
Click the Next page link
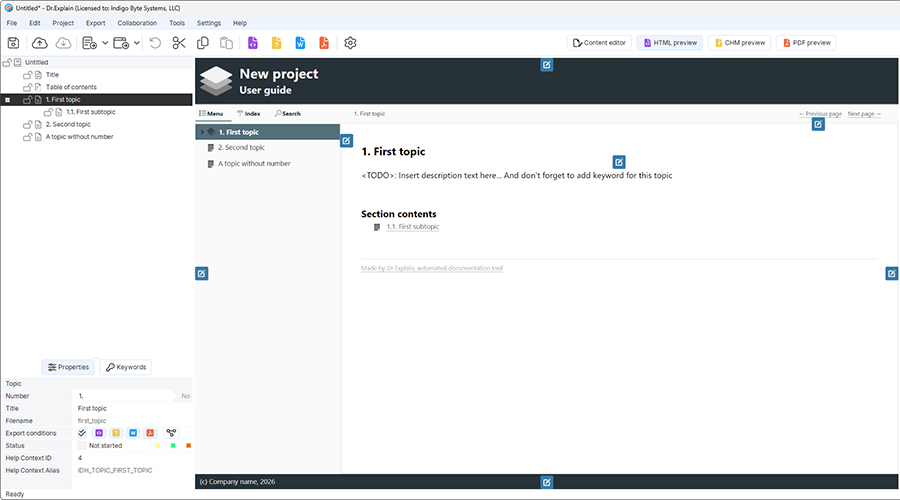[x=864, y=114]
